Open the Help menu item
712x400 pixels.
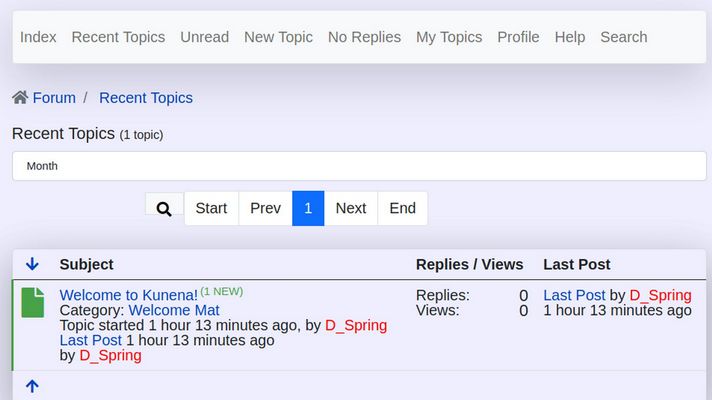(x=569, y=37)
